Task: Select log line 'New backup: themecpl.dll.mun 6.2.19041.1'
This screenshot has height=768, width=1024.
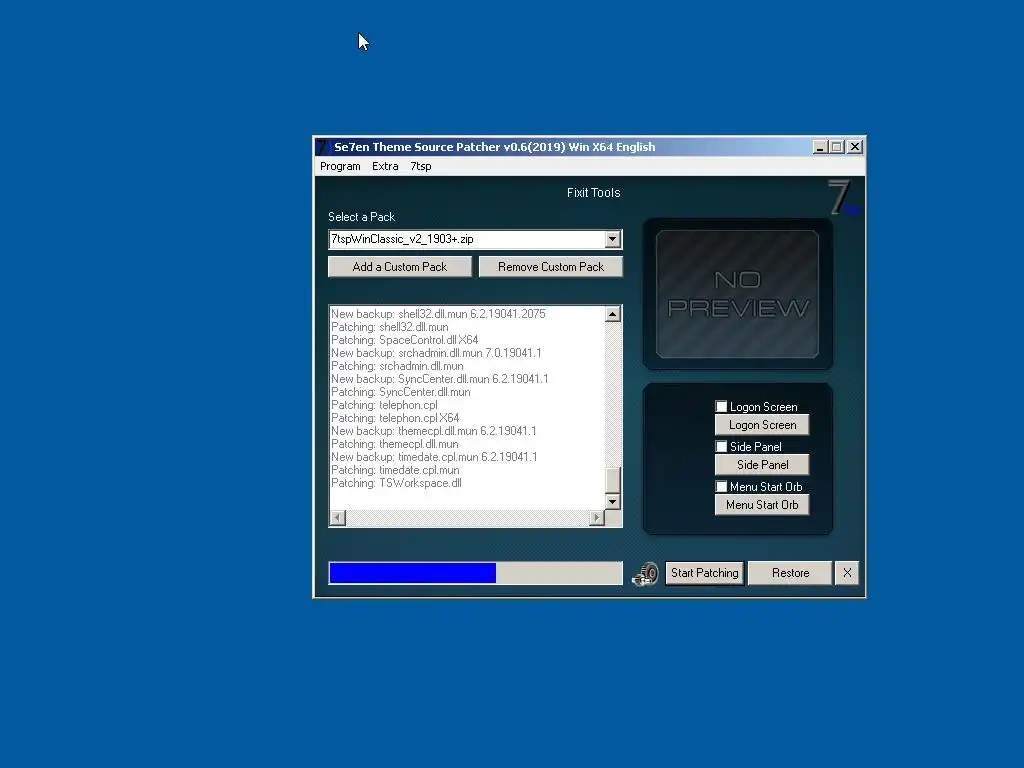Action: (434, 431)
